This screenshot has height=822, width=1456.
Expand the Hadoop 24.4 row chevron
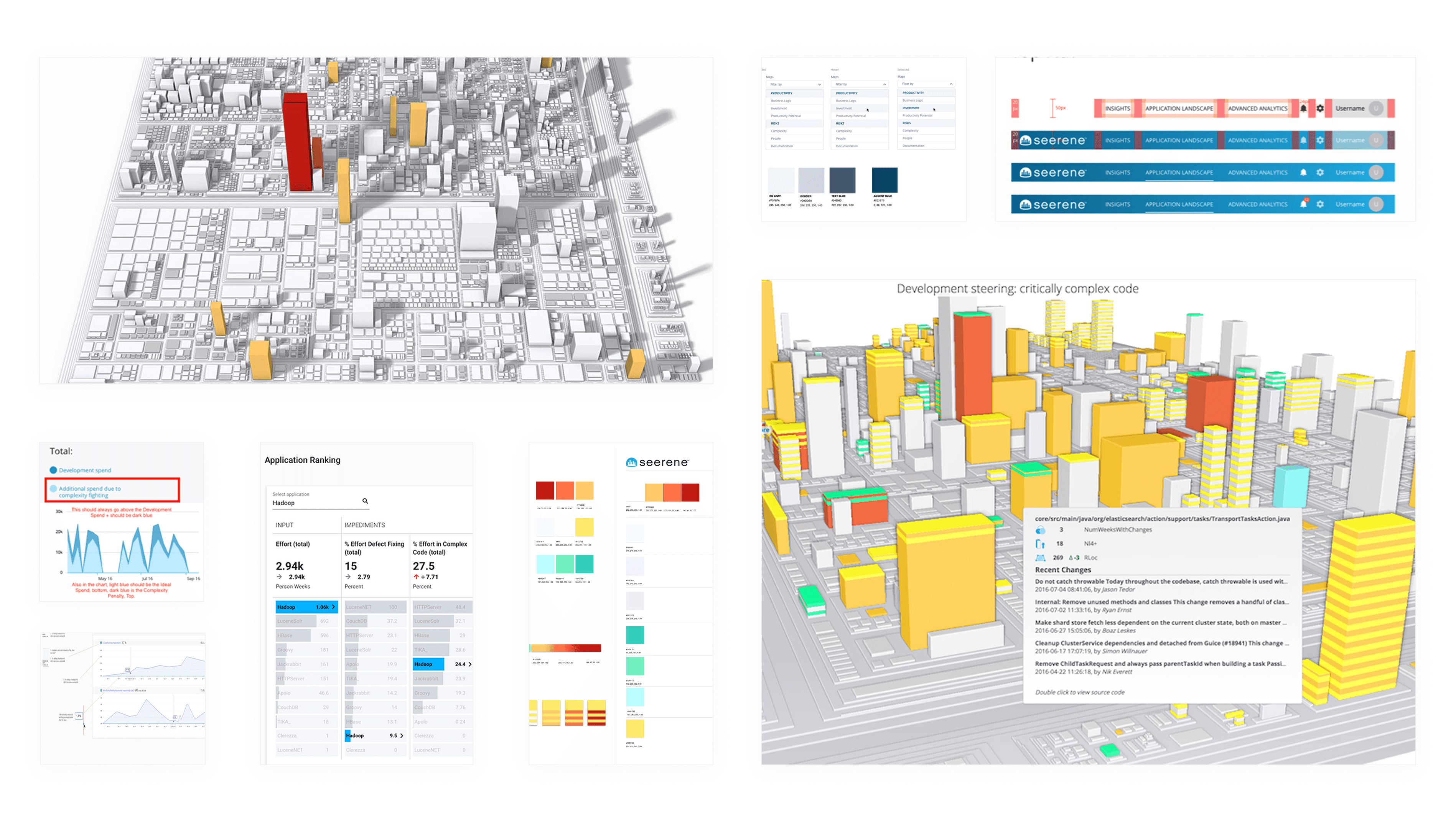tap(470, 664)
